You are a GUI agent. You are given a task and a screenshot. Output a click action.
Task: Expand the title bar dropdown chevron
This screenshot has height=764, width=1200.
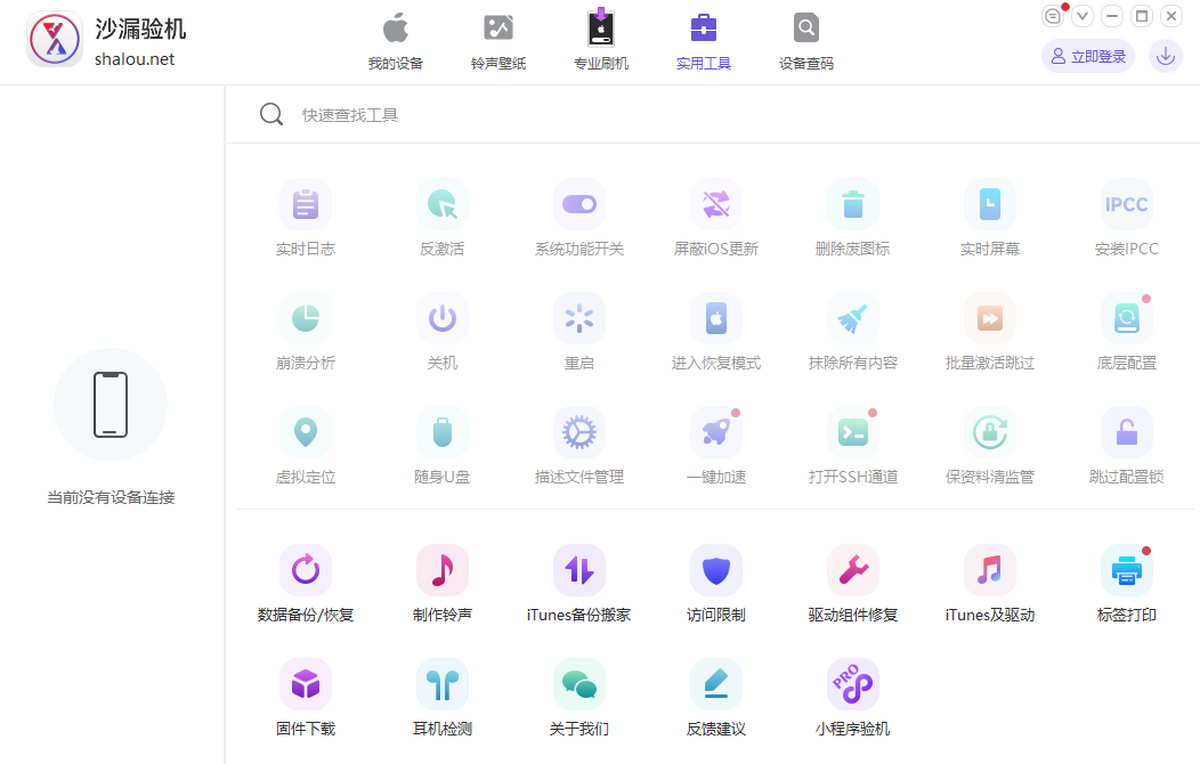(1082, 16)
